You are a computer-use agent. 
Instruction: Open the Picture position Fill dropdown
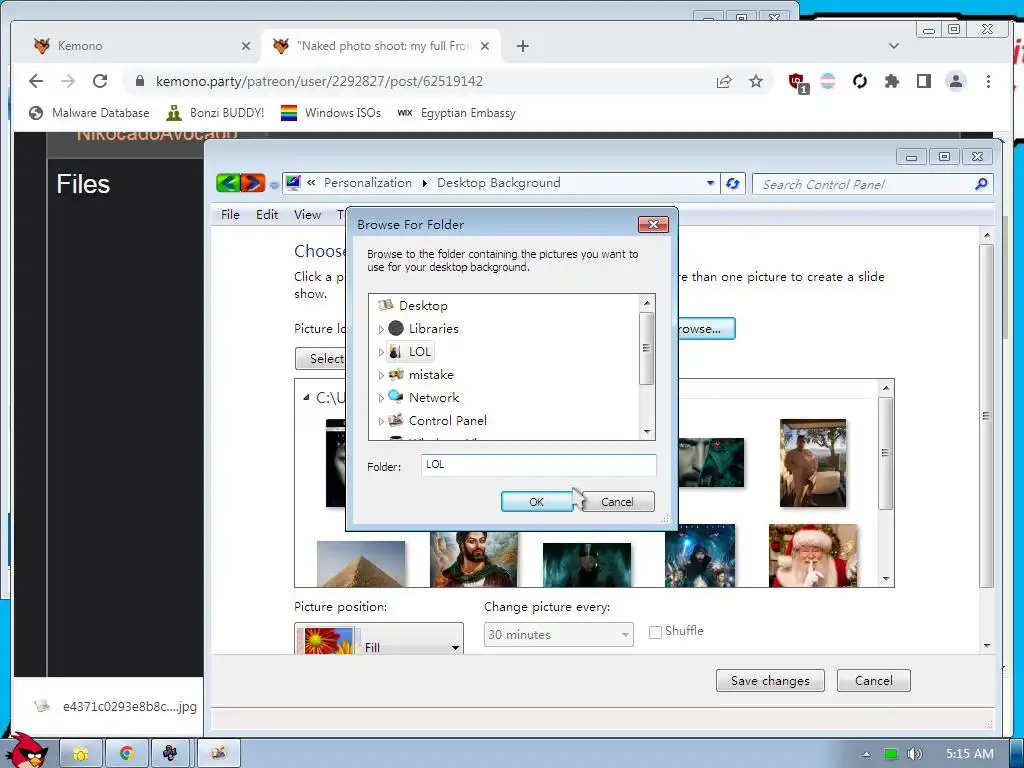click(x=379, y=639)
